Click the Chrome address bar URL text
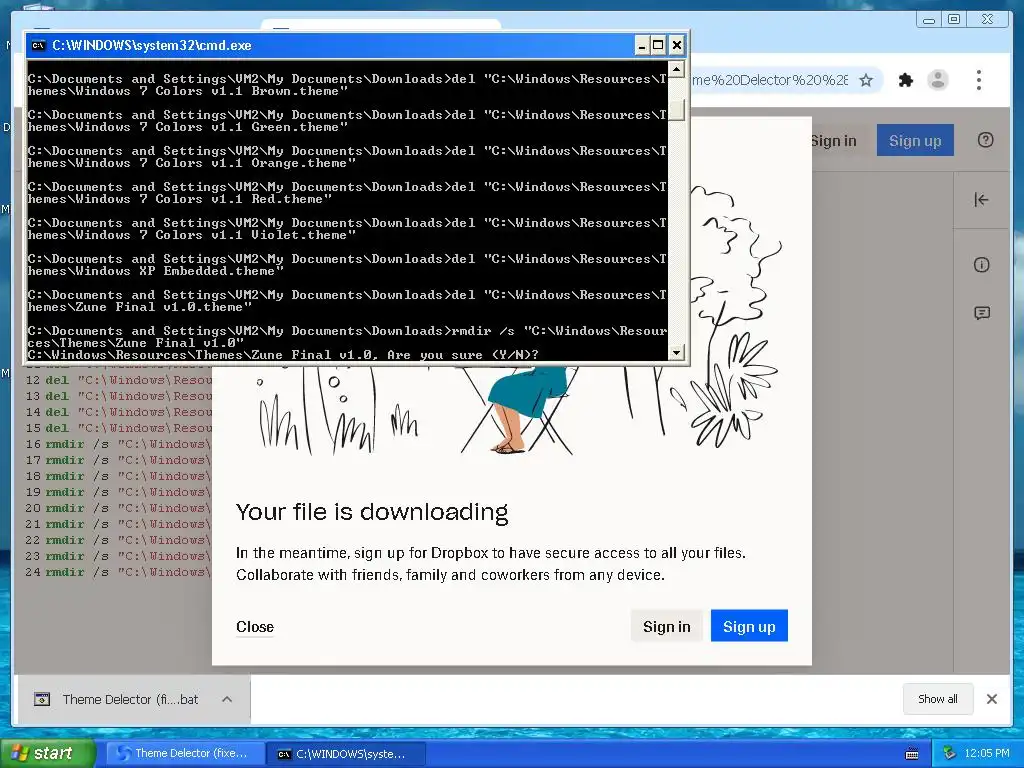 [x=770, y=80]
